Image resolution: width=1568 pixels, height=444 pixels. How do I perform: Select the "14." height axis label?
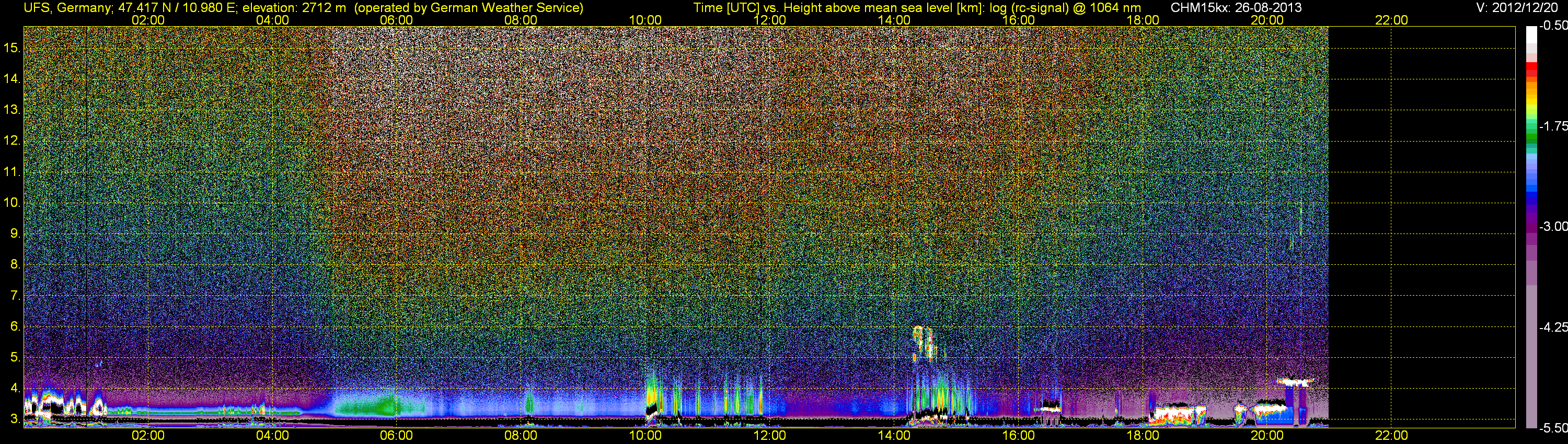point(12,79)
